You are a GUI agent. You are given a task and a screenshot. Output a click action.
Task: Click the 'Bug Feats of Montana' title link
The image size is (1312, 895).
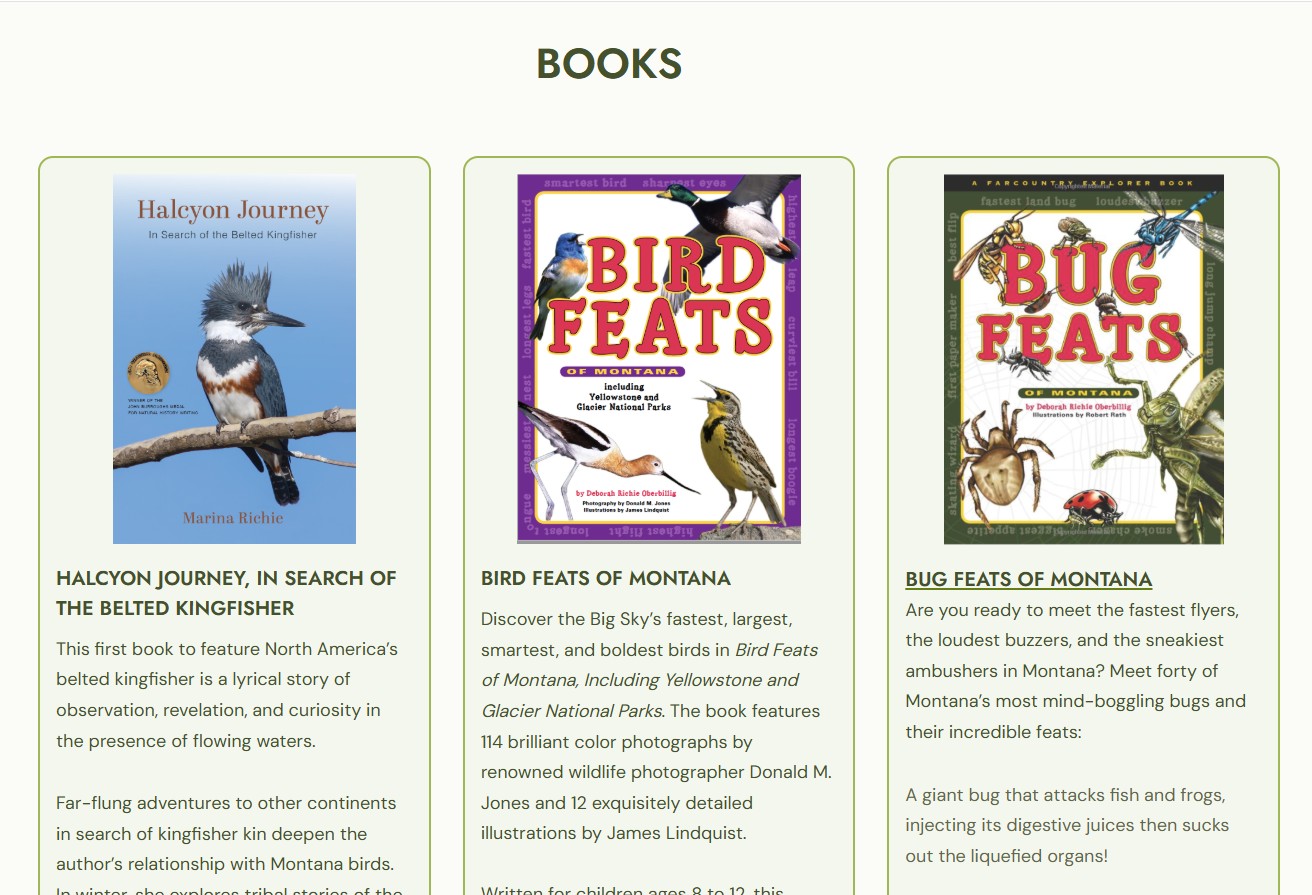[1029, 579]
